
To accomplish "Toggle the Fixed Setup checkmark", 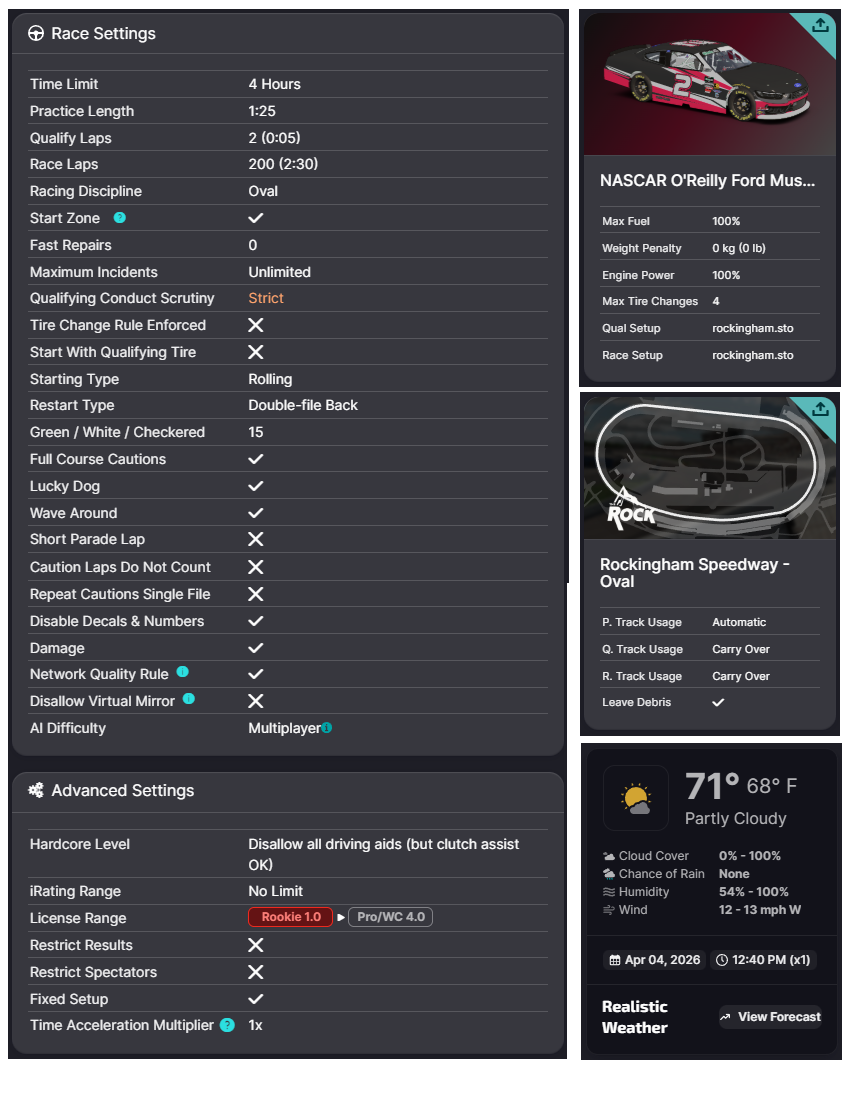I will [256, 998].
